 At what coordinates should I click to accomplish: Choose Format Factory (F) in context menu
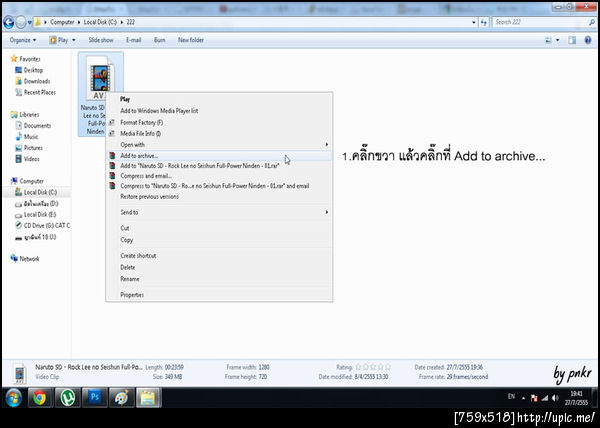[x=219, y=122]
